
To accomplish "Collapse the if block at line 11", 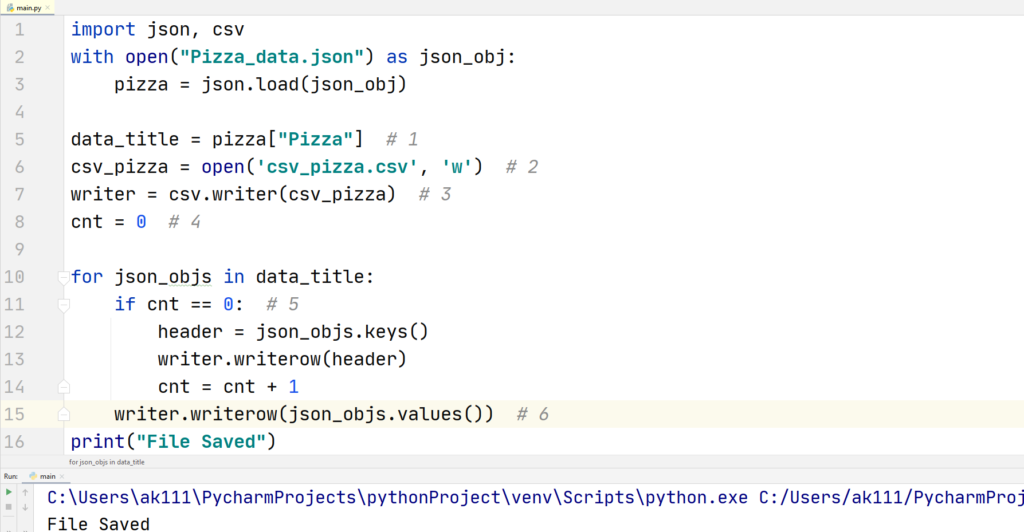I will (x=63, y=305).
